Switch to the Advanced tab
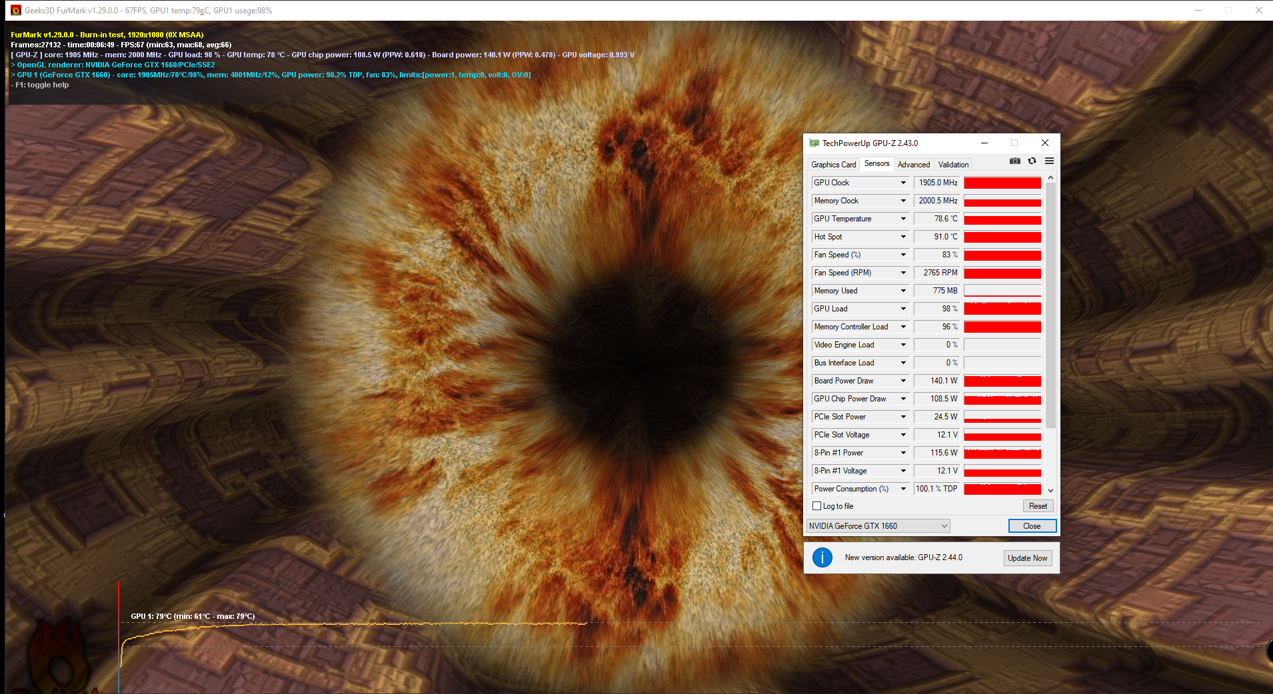Image resolution: width=1273 pixels, height=694 pixels. pyautogui.click(x=913, y=165)
